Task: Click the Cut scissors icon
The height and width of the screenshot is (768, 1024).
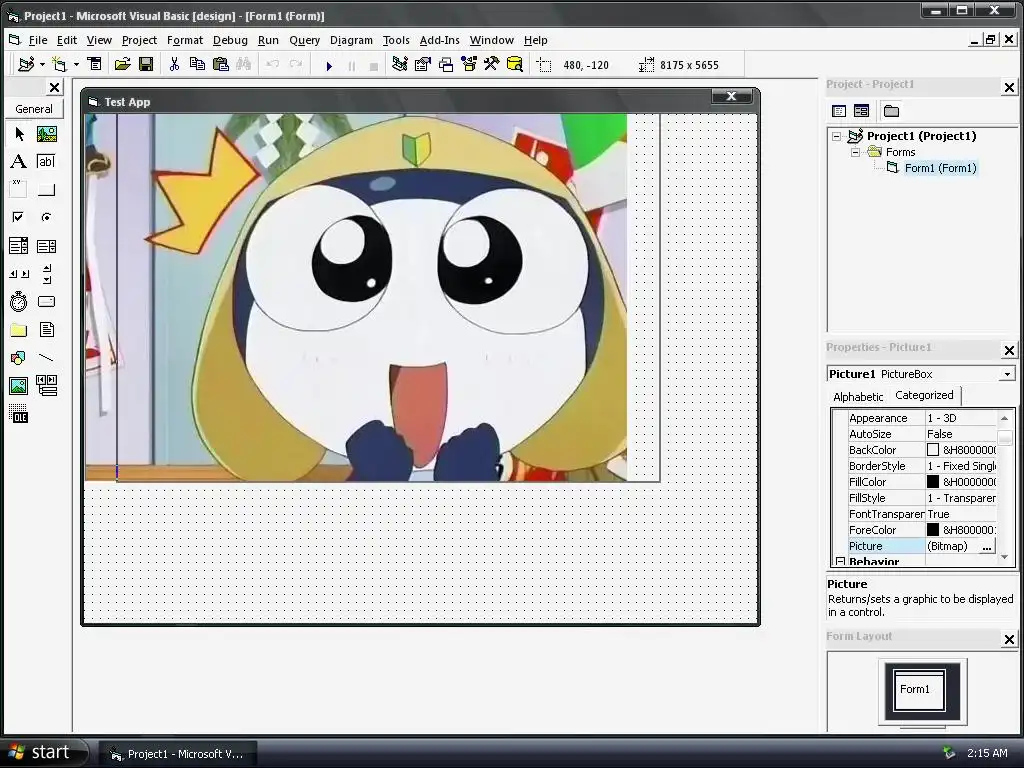Action: click(174, 64)
